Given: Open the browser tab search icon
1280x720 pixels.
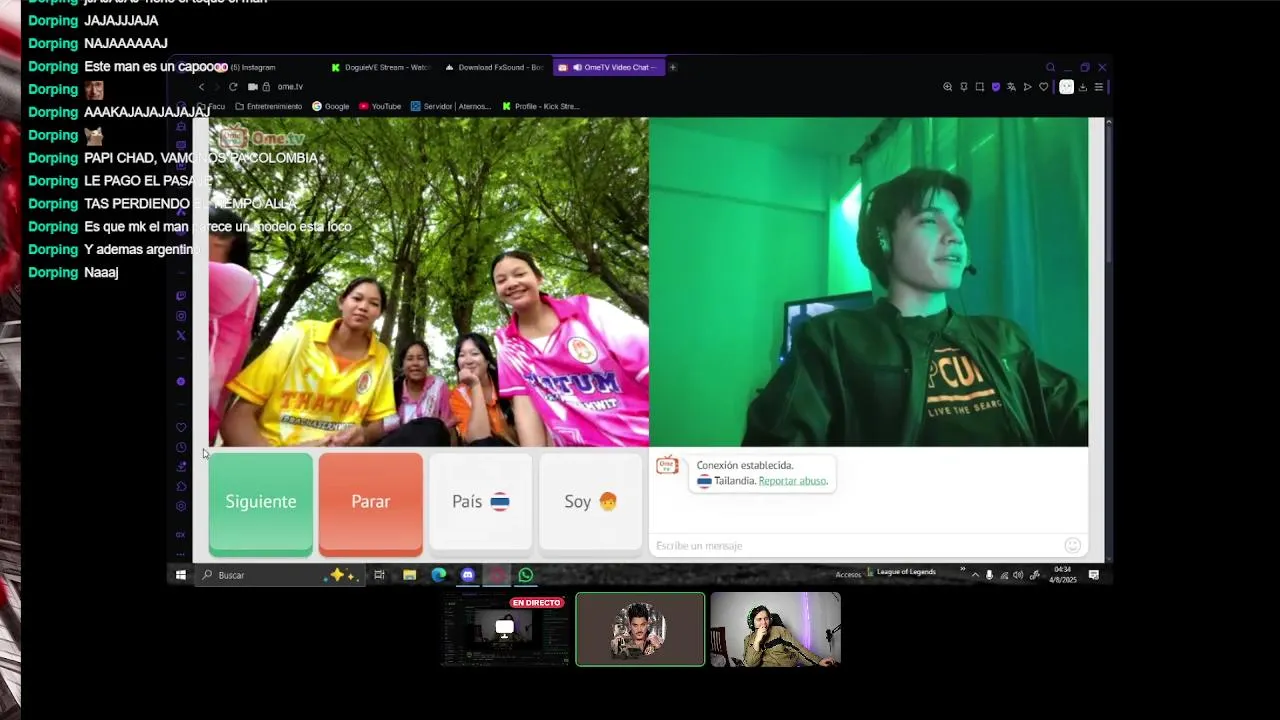Looking at the screenshot, I should point(1050,67).
